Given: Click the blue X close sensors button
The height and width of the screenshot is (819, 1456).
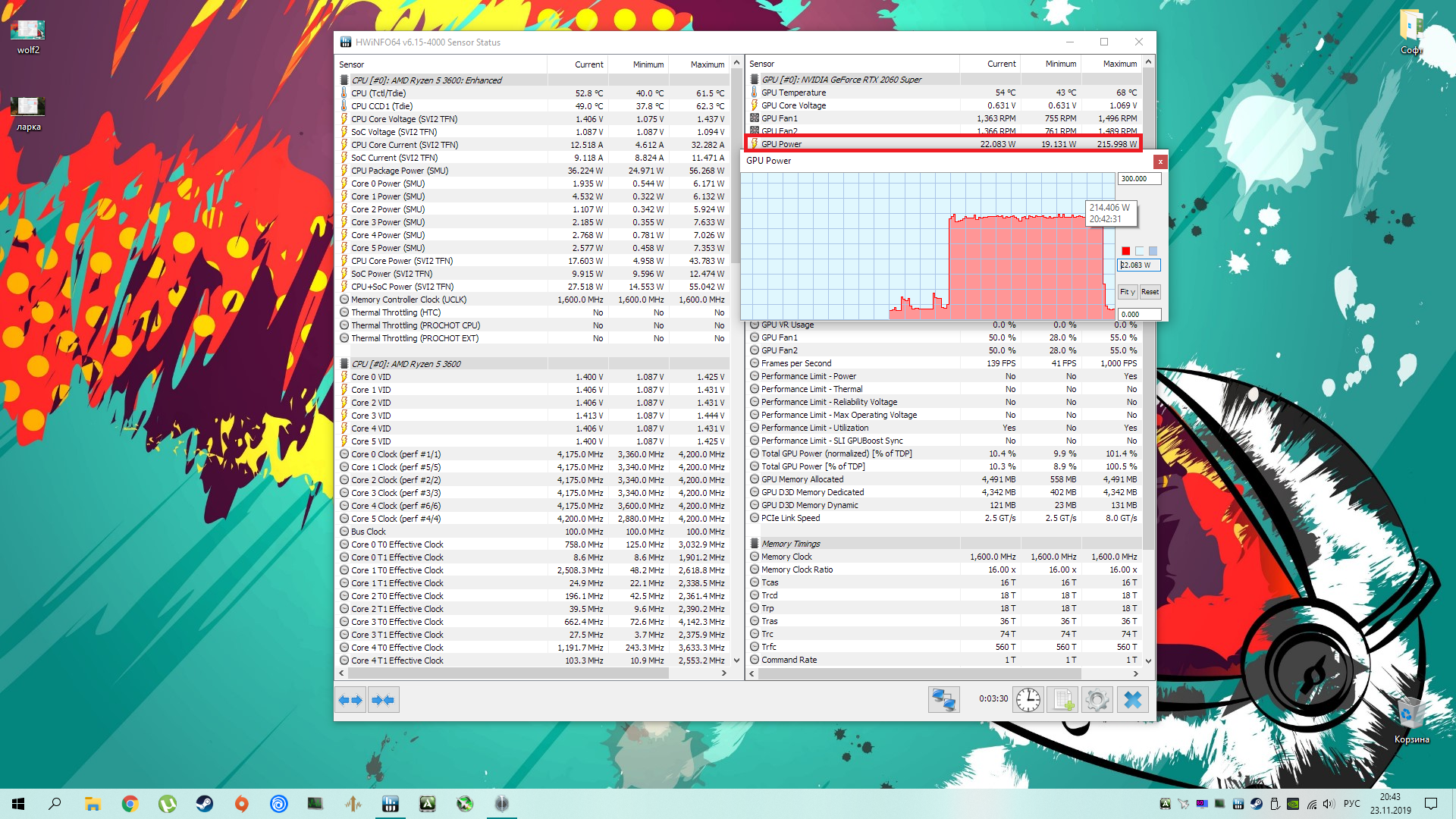Looking at the screenshot, I should [1132, 700].
